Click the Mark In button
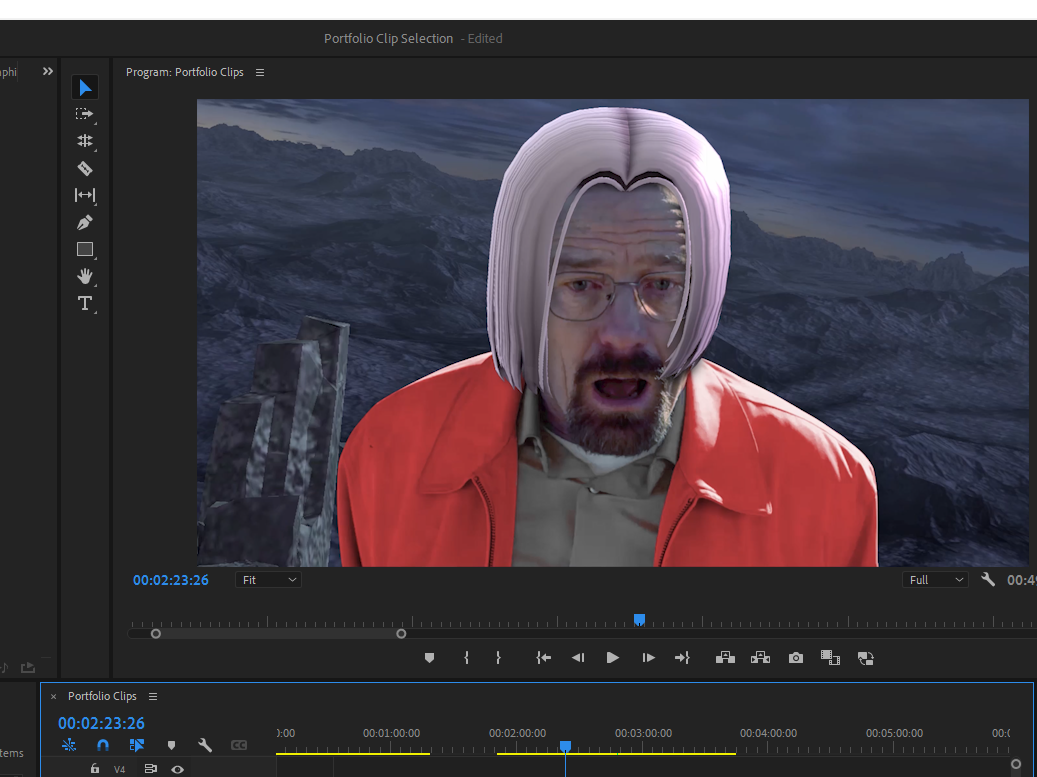 tap(466, 658)
